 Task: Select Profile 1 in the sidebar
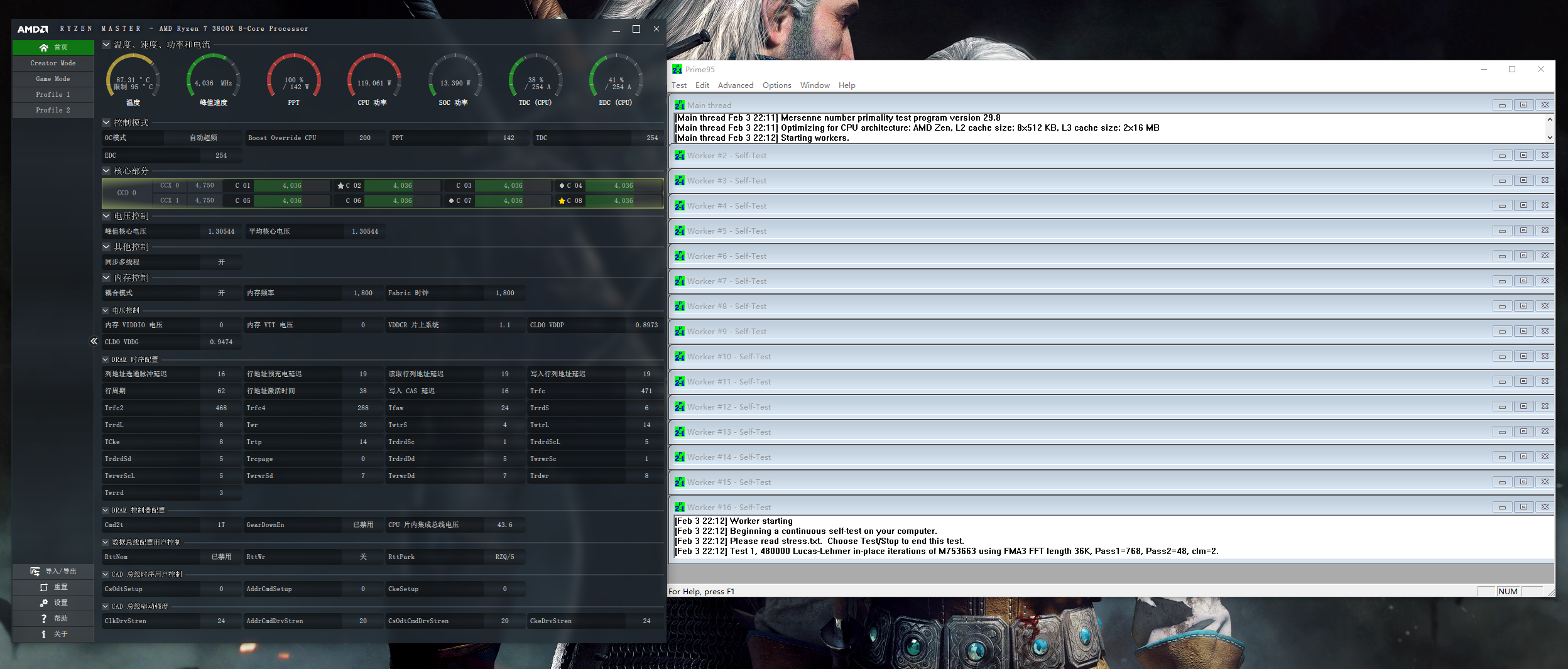pyautogui.click(x=53, y=94)
